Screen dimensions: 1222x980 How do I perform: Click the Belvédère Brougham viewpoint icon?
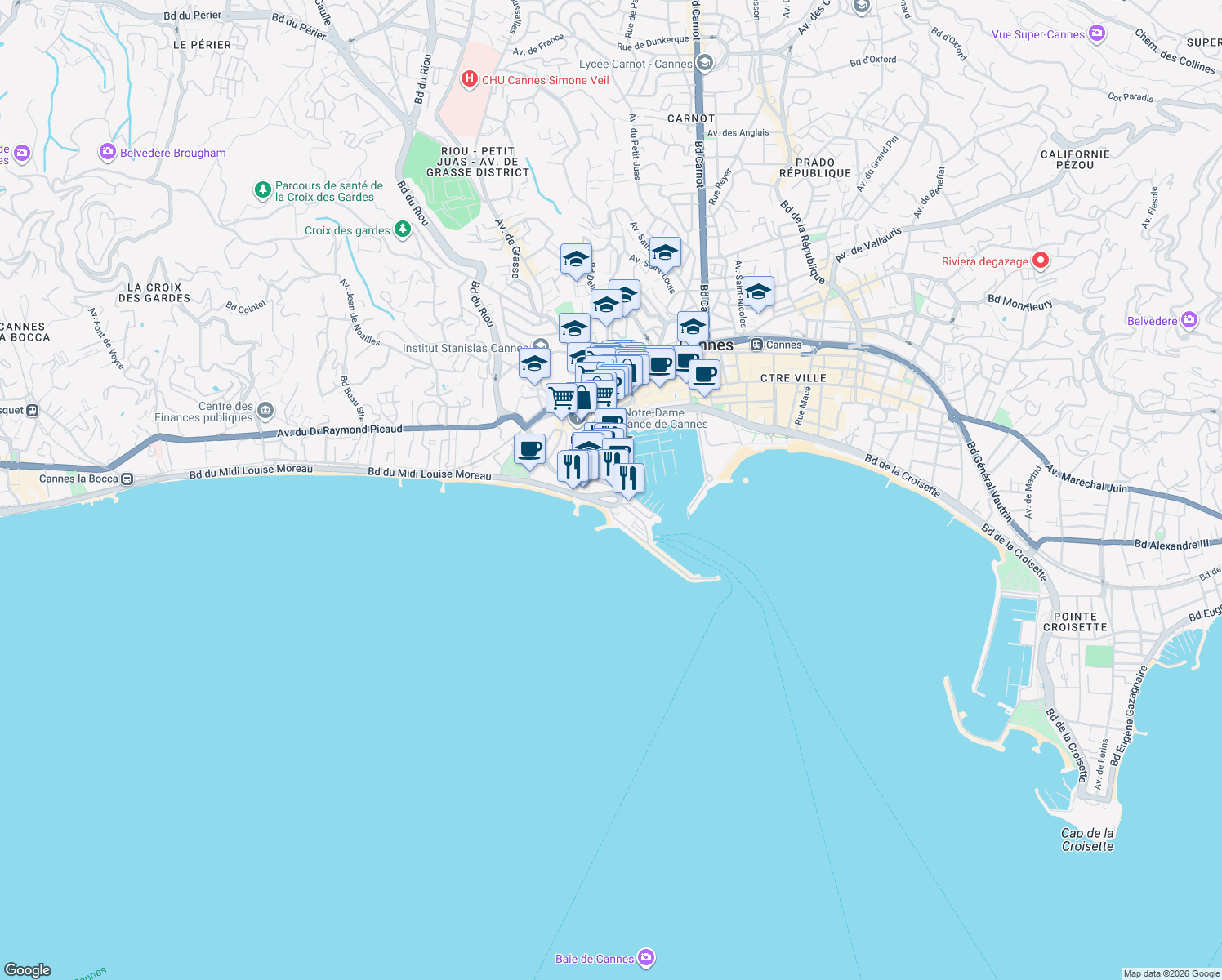coord(107,152)
